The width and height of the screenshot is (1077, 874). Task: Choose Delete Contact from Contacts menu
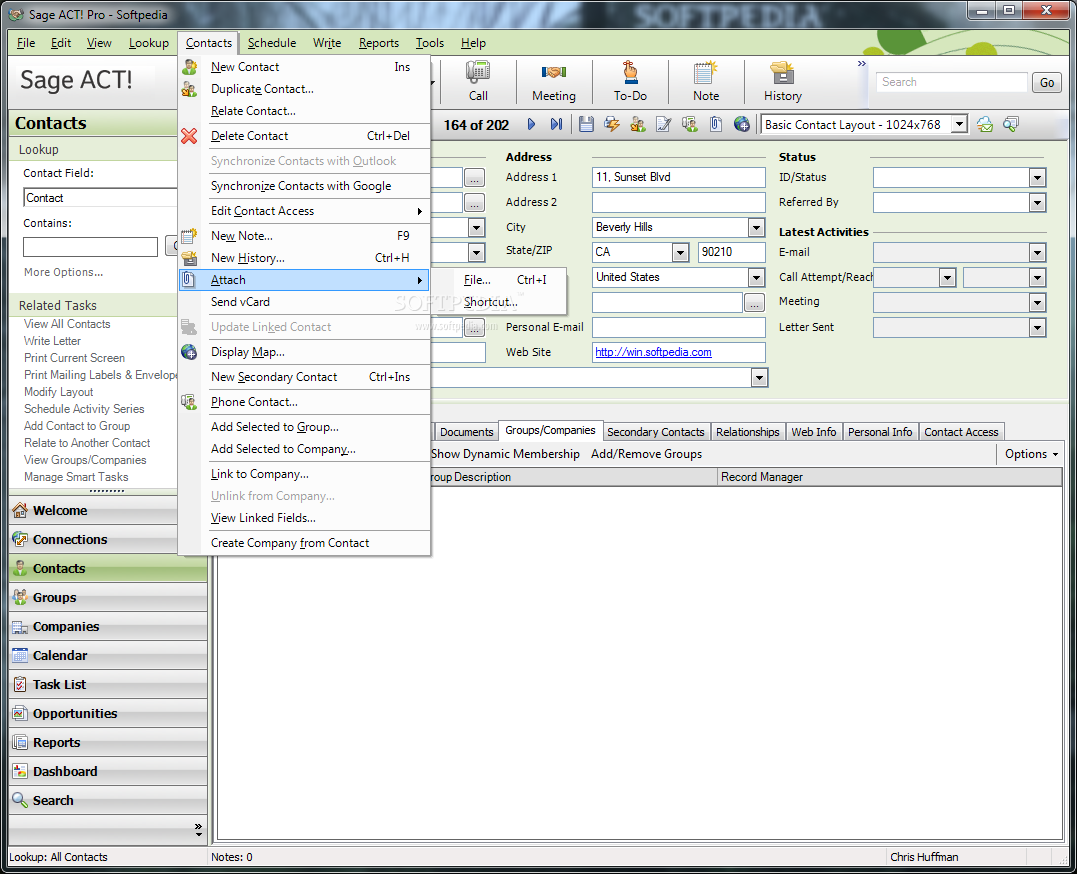click(x=304, y=136)
